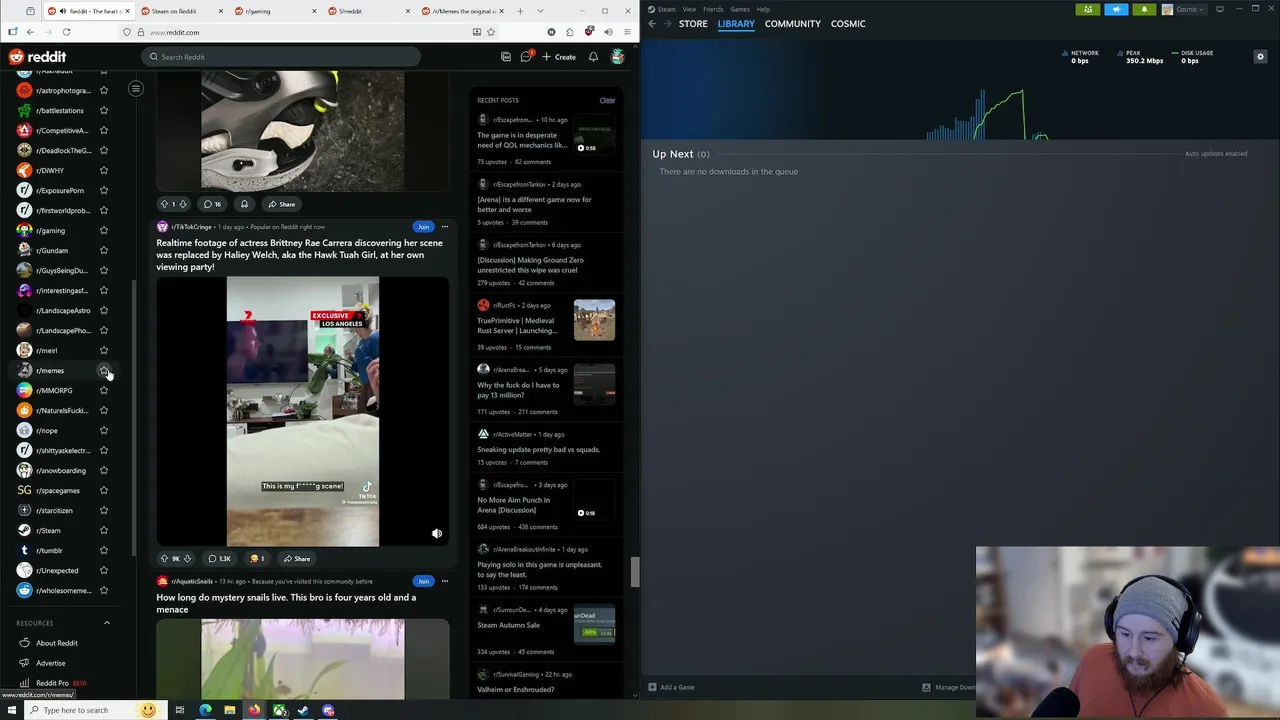Screen dimensions: 1280x720
Task: Favorite r/memes with star
Action: pyautogui.click(x=103, y=370)
